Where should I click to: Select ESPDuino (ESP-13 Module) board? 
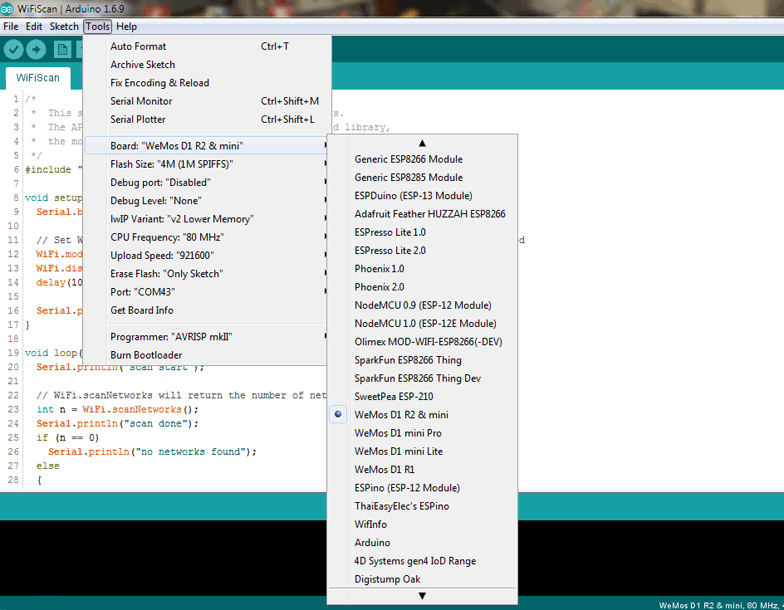(422, 196)
